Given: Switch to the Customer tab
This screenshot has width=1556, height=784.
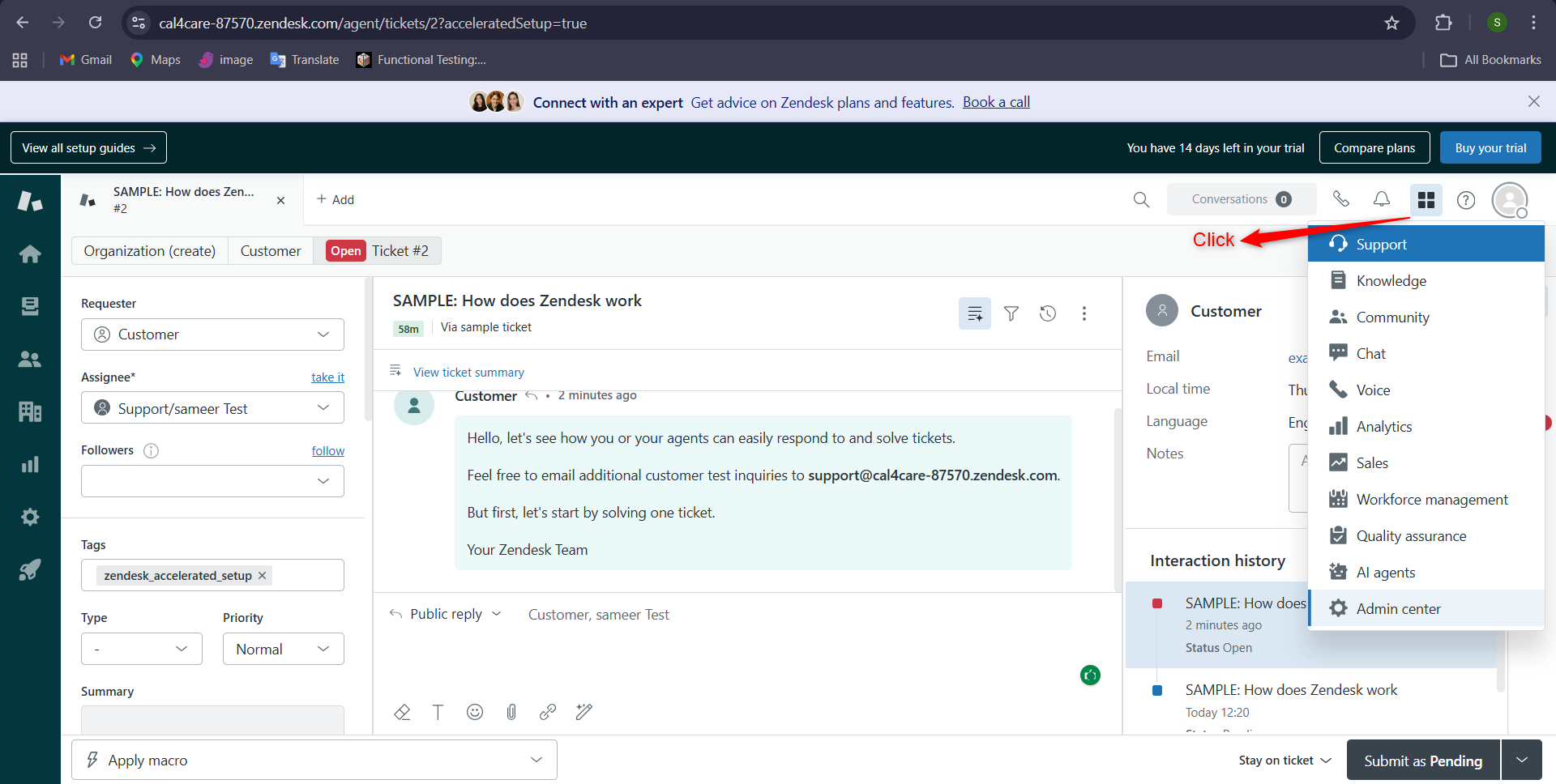Looking at the screenshot, I should [271, 251].
